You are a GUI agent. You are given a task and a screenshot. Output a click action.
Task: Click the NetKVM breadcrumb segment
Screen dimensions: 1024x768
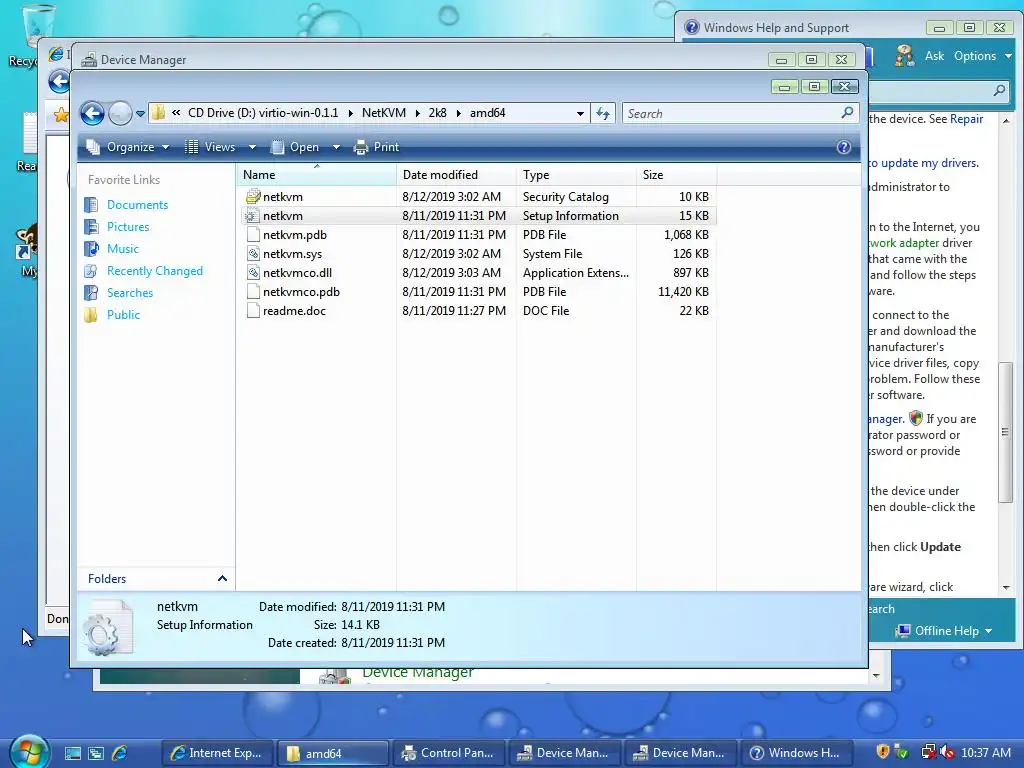click(384, 113)
